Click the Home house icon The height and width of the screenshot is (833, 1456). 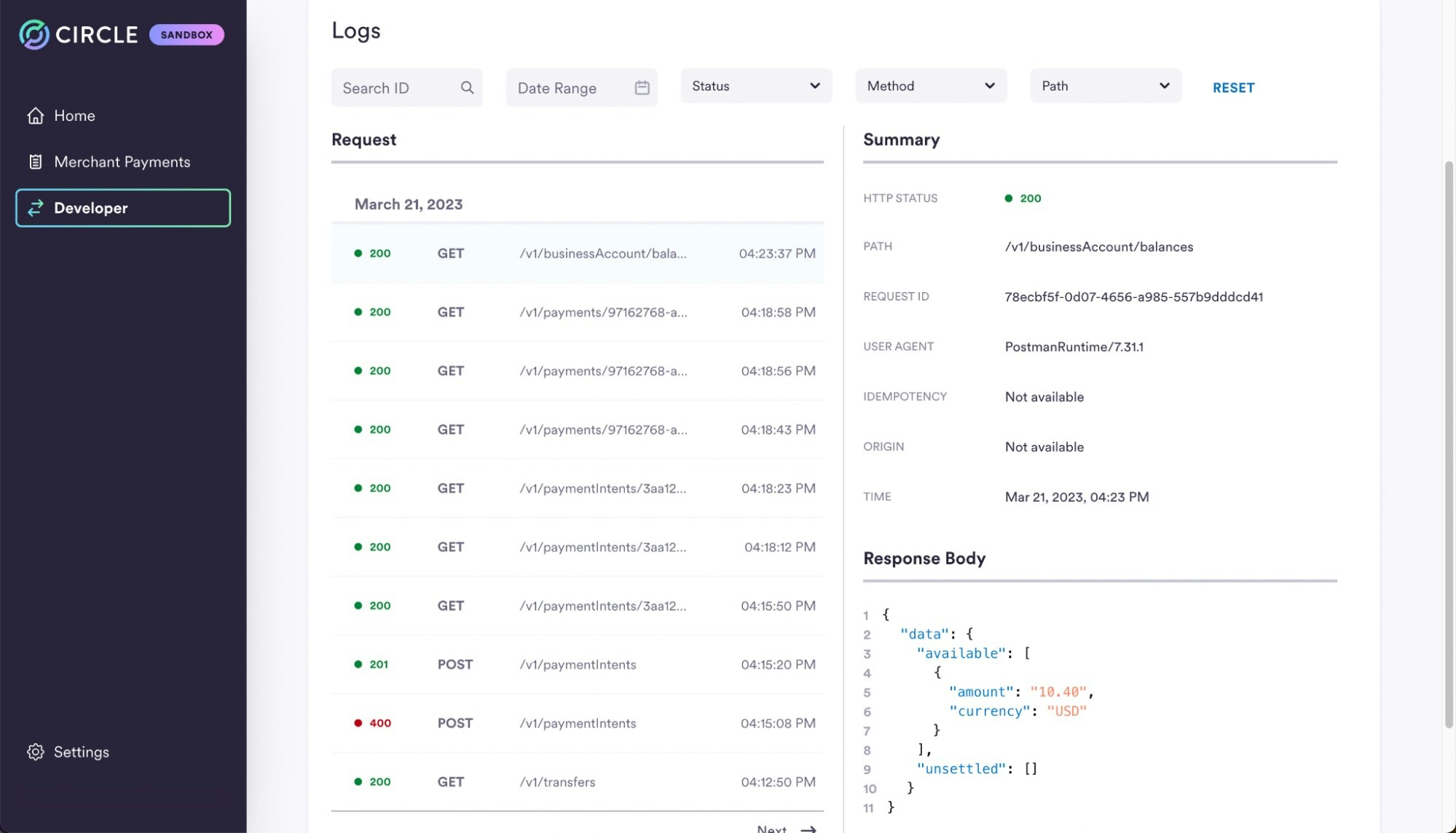[x=35, y=116]
